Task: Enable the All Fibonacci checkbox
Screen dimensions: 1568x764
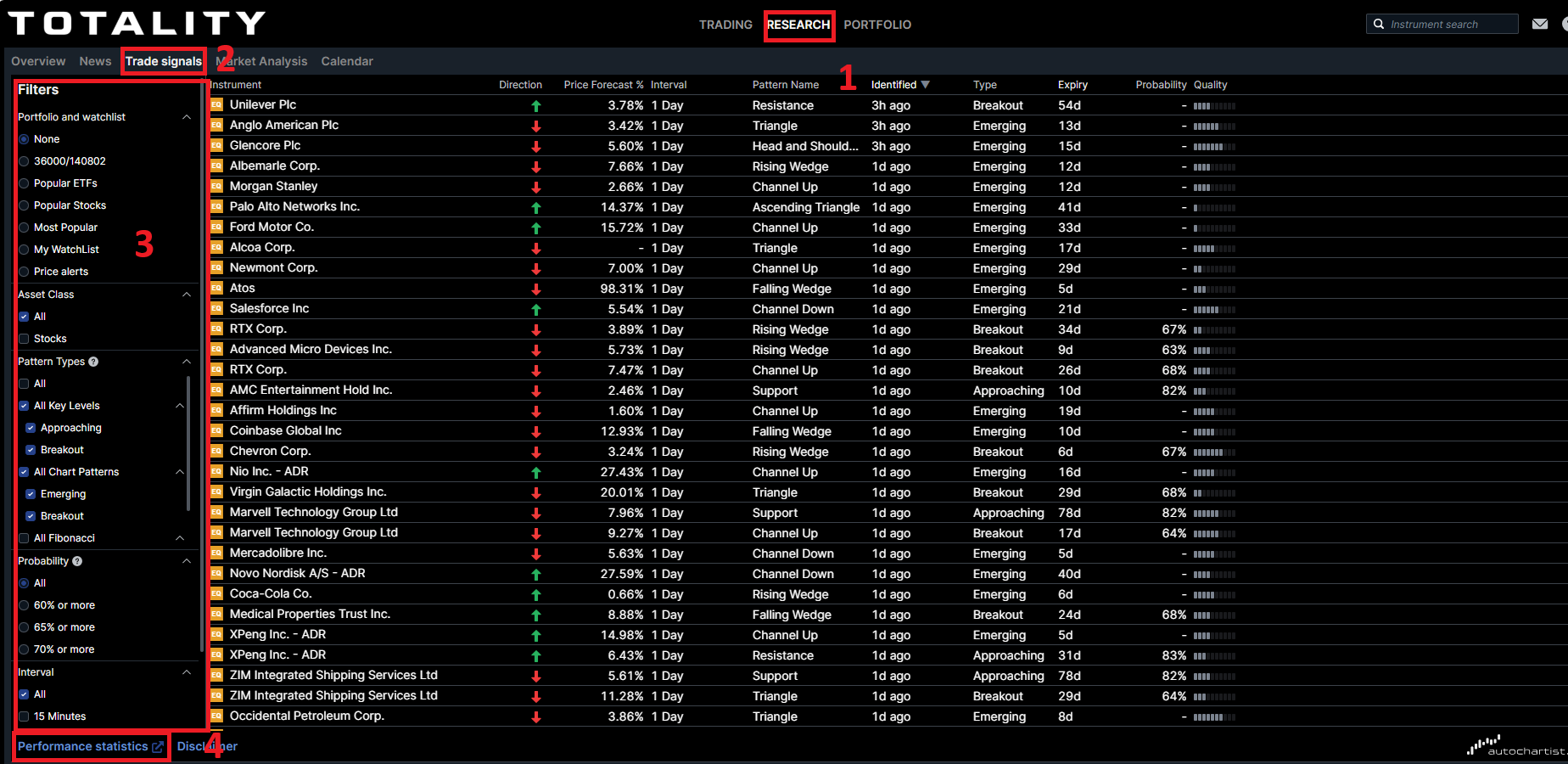Action: (x=24, y=538)
